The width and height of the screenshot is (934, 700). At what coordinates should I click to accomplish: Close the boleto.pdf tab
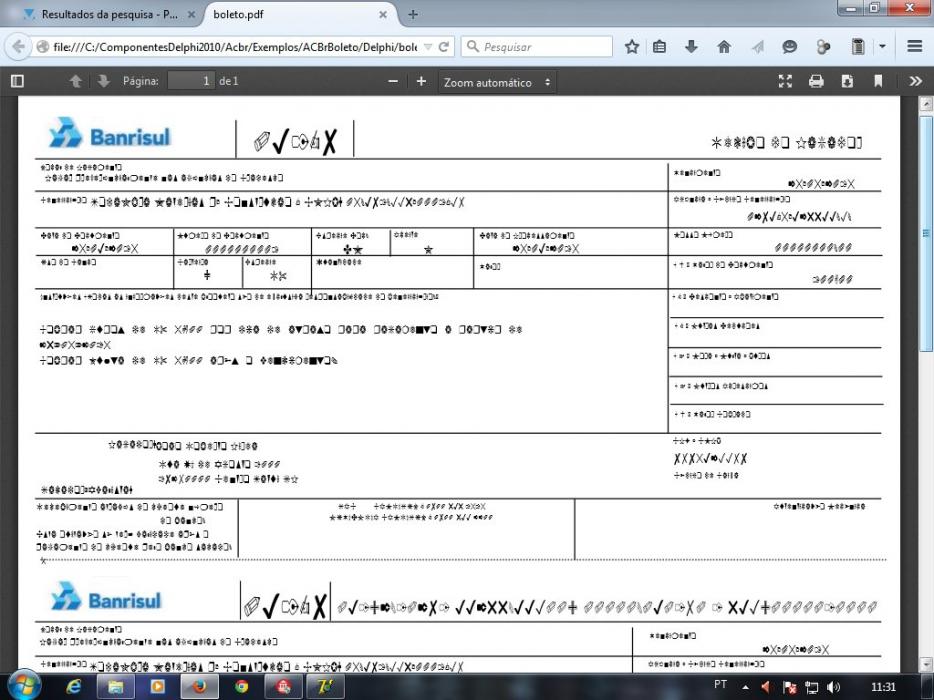point(383,14)
